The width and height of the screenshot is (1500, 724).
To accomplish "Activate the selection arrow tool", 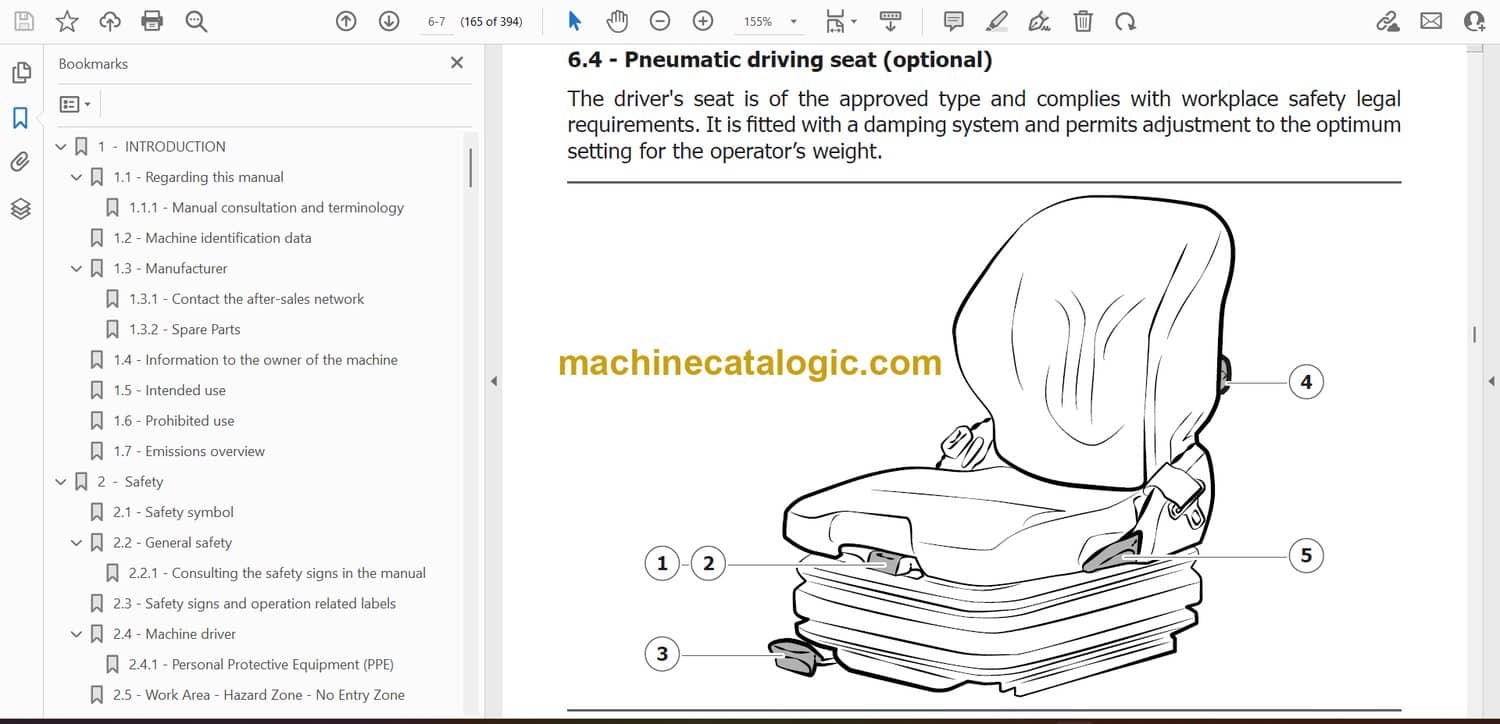I will pyautogui.click(x=574, y=21).
